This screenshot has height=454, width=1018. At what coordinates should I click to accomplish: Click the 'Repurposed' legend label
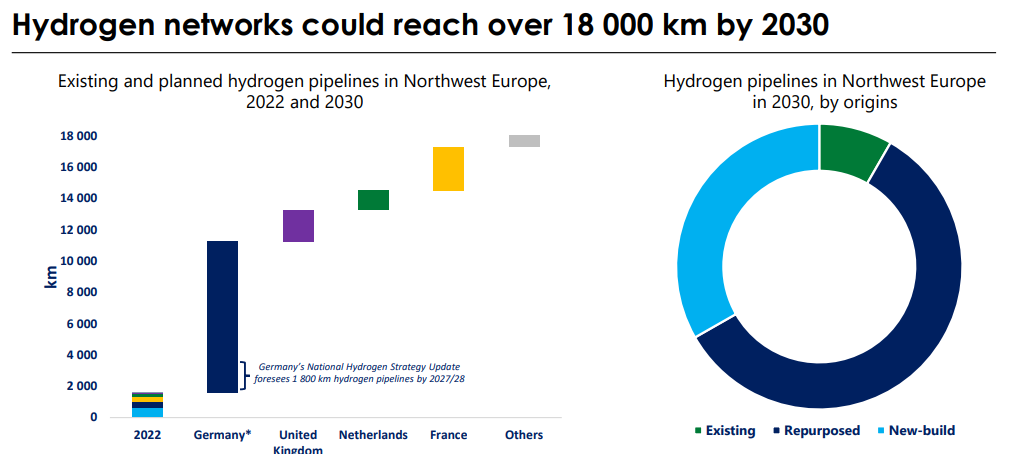(x=822, y=431)
